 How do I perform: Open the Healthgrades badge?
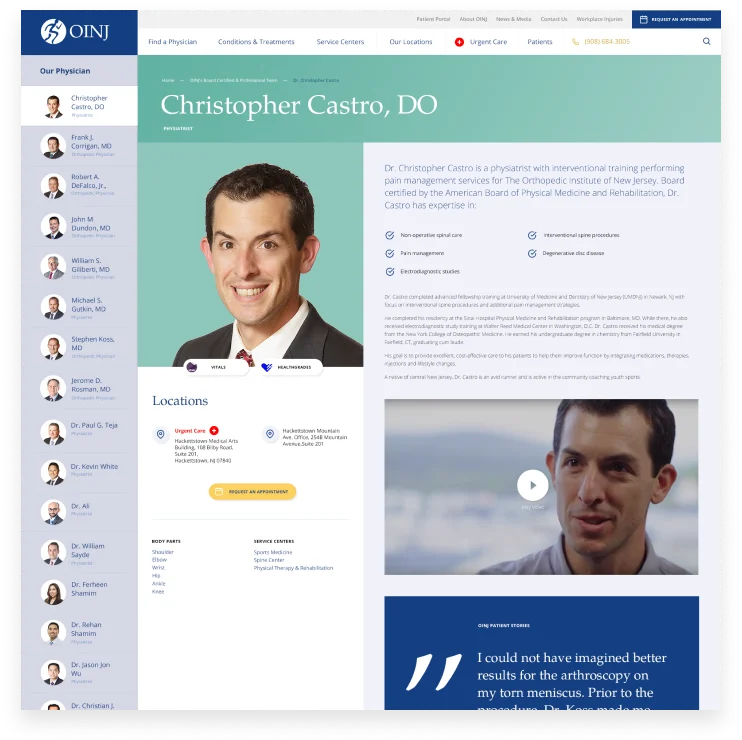click(286, 367)
